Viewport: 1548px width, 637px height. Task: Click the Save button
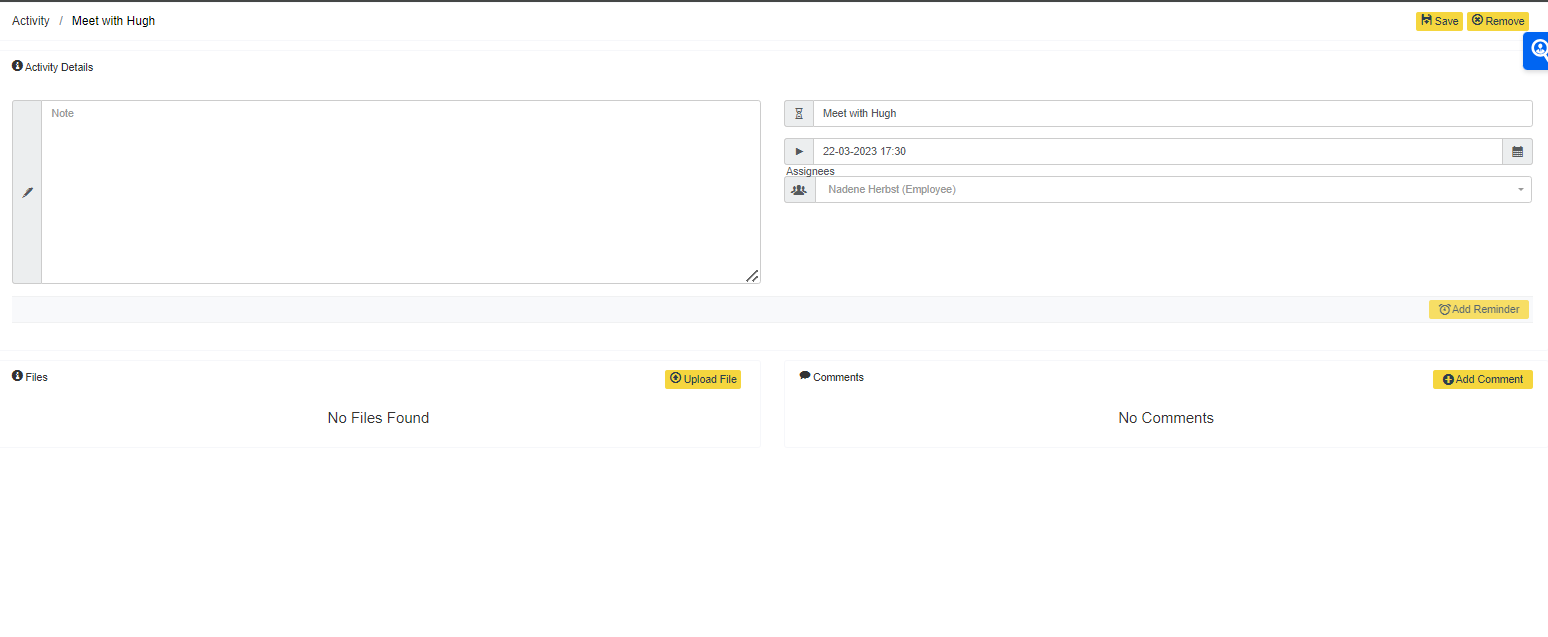pos(1439,21)
